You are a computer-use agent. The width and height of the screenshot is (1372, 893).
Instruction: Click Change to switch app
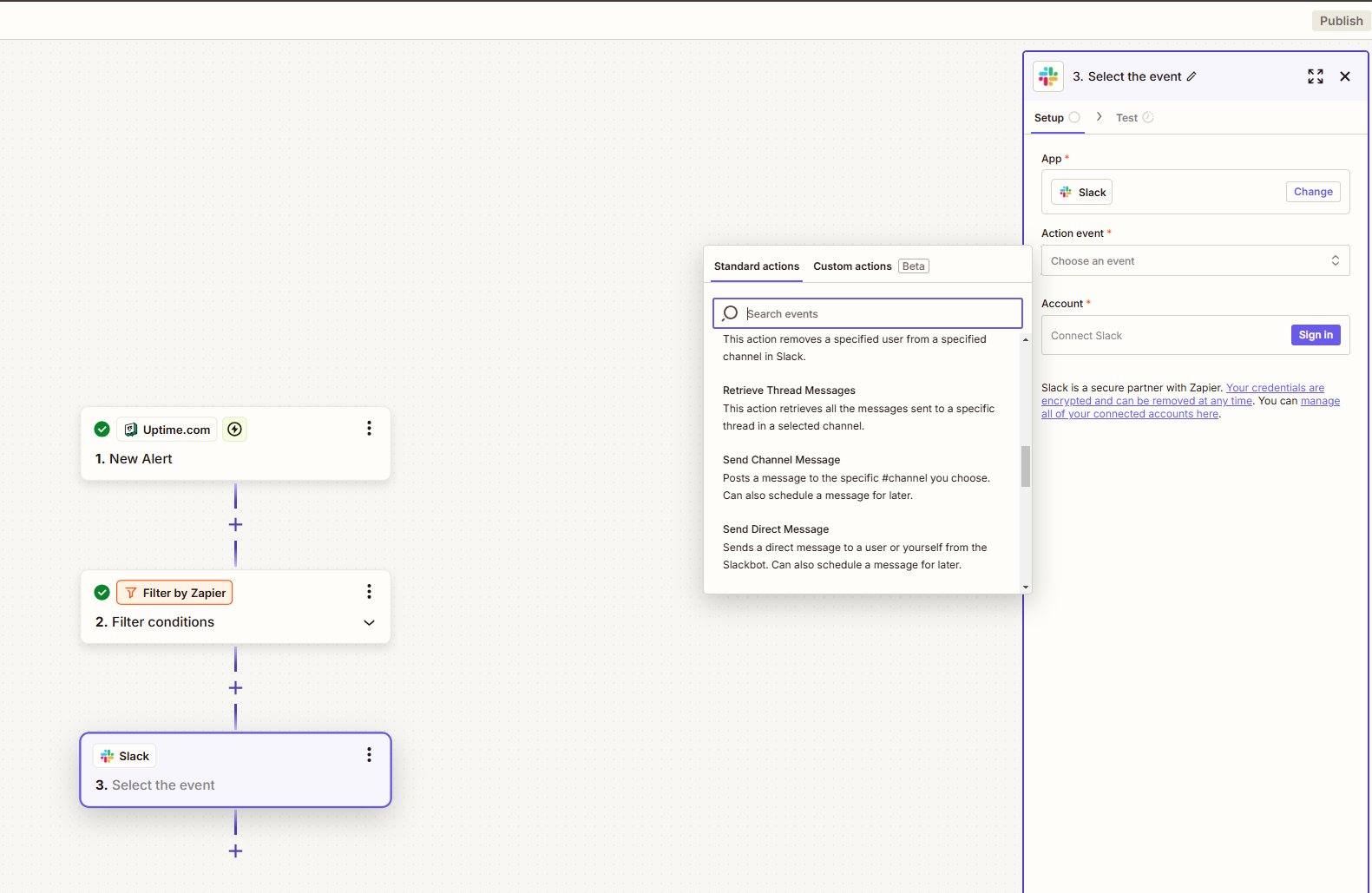click(1313, 192)
